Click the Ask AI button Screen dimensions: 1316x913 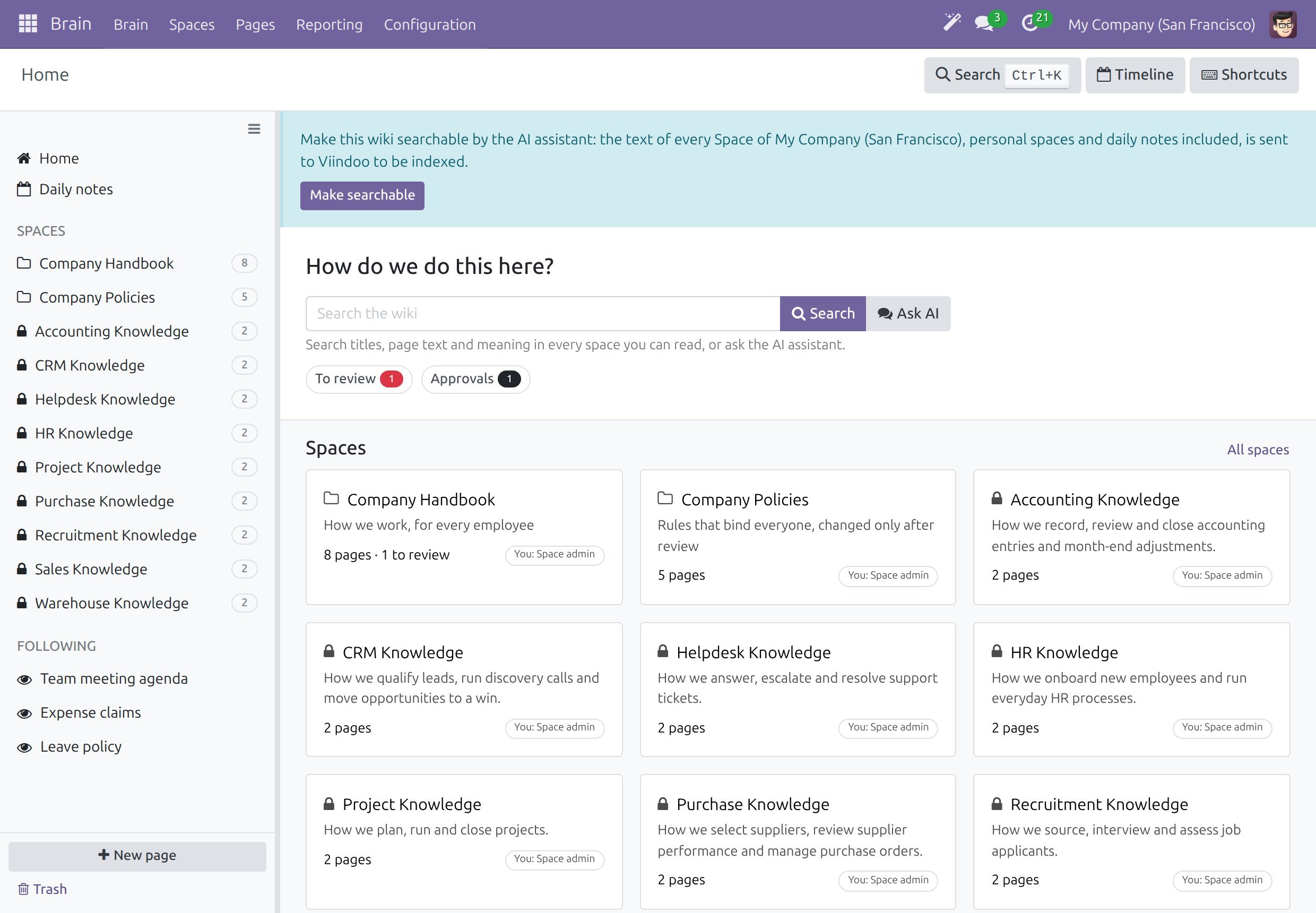[x=908, y=314]
